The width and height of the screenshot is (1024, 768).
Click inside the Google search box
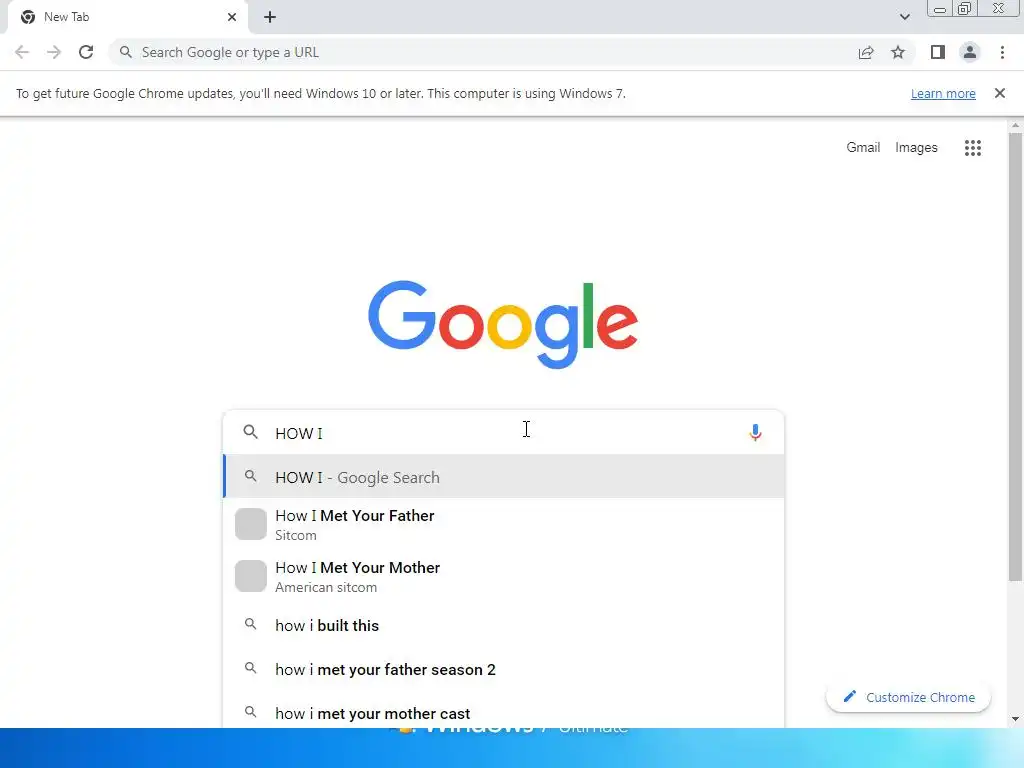point(503,432)
